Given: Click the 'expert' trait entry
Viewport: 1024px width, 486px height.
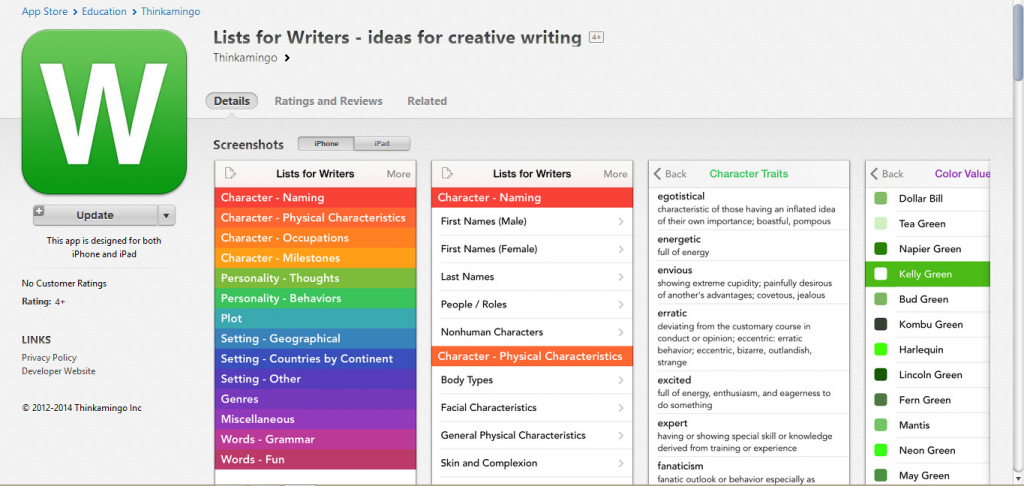Looking at the screenshot, I should point(748,436).
